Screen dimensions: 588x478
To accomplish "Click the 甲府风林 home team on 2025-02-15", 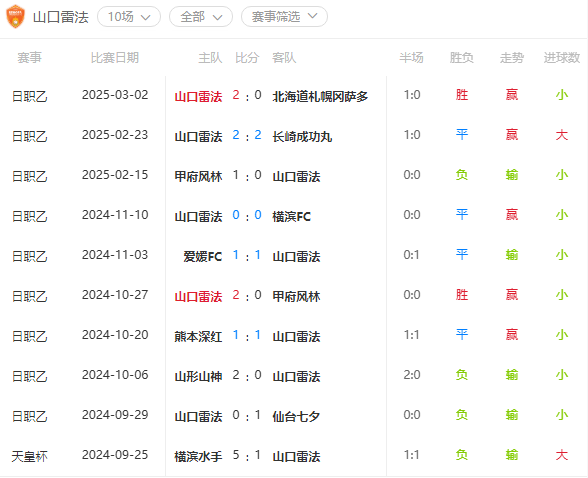I will tap(198, 176).
